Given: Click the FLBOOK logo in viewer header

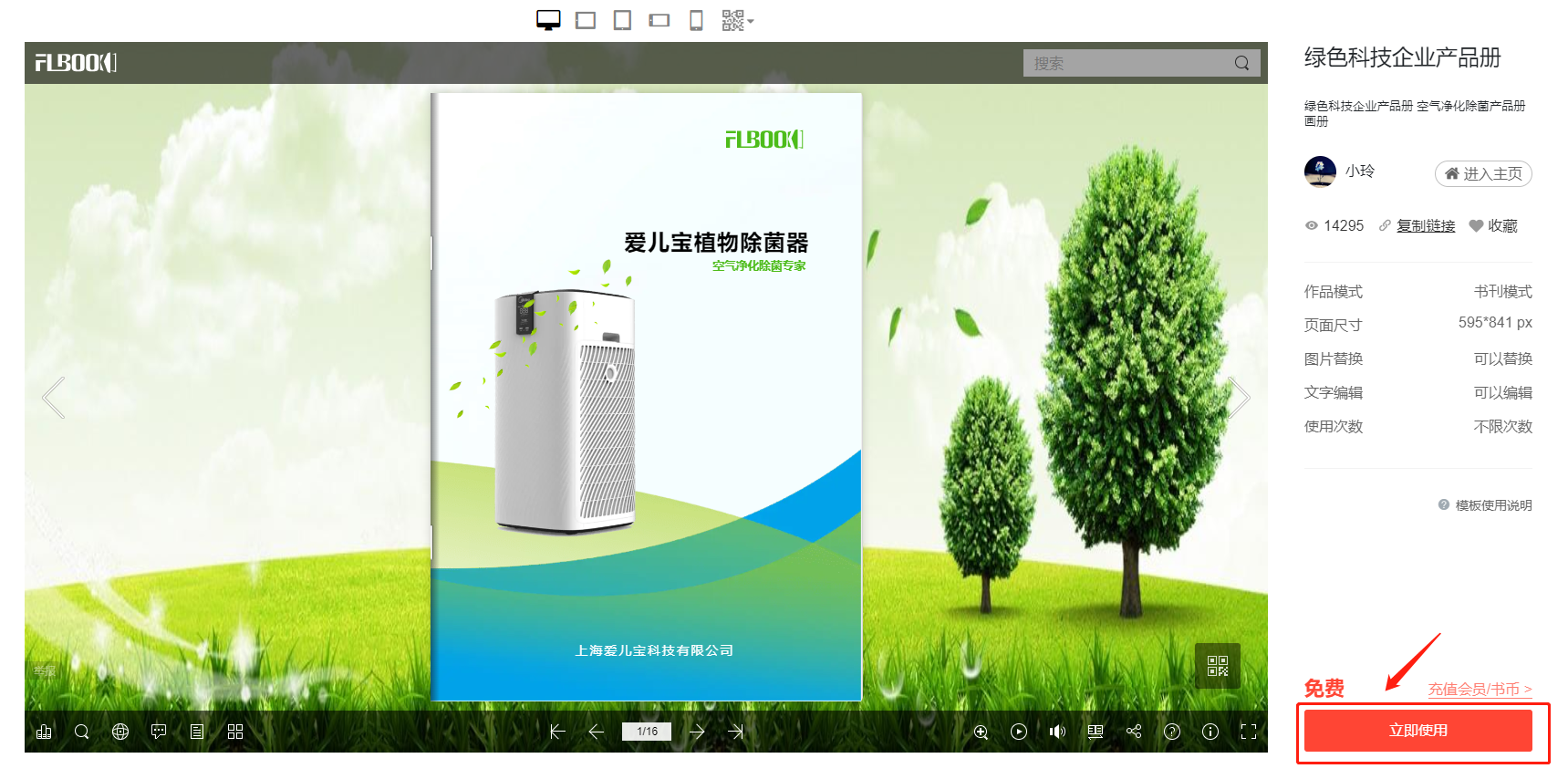Looking at the screenshot, I should (76, 63).
